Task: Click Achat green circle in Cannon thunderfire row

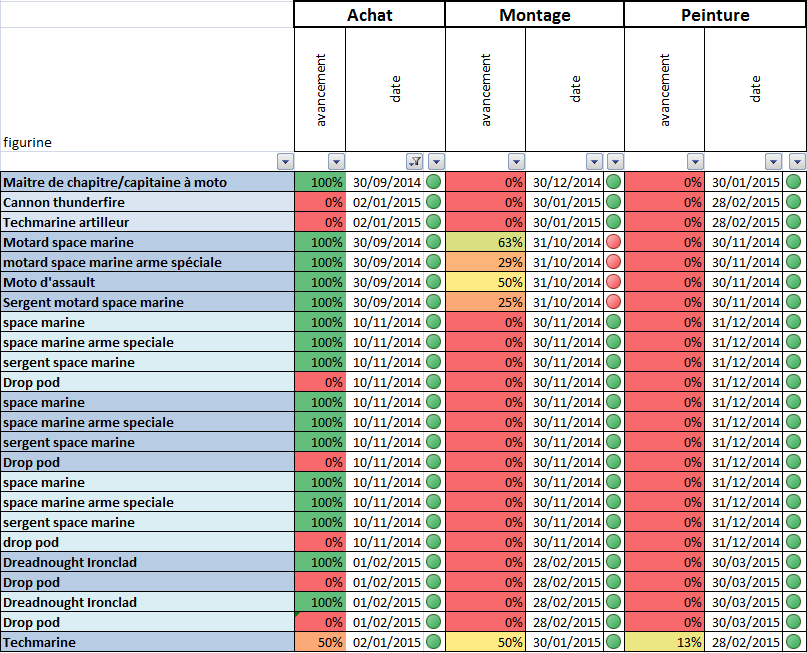Action: point(434,202)
